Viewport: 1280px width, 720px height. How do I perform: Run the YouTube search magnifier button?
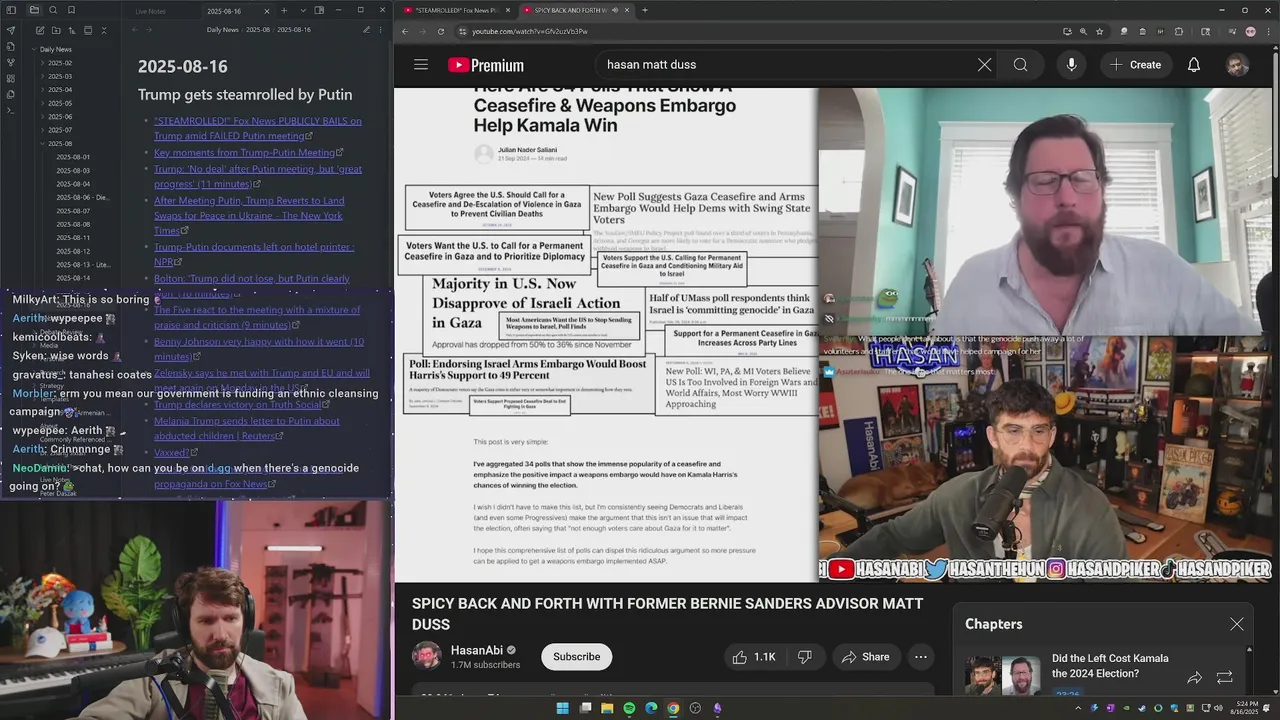point(1020,65)
